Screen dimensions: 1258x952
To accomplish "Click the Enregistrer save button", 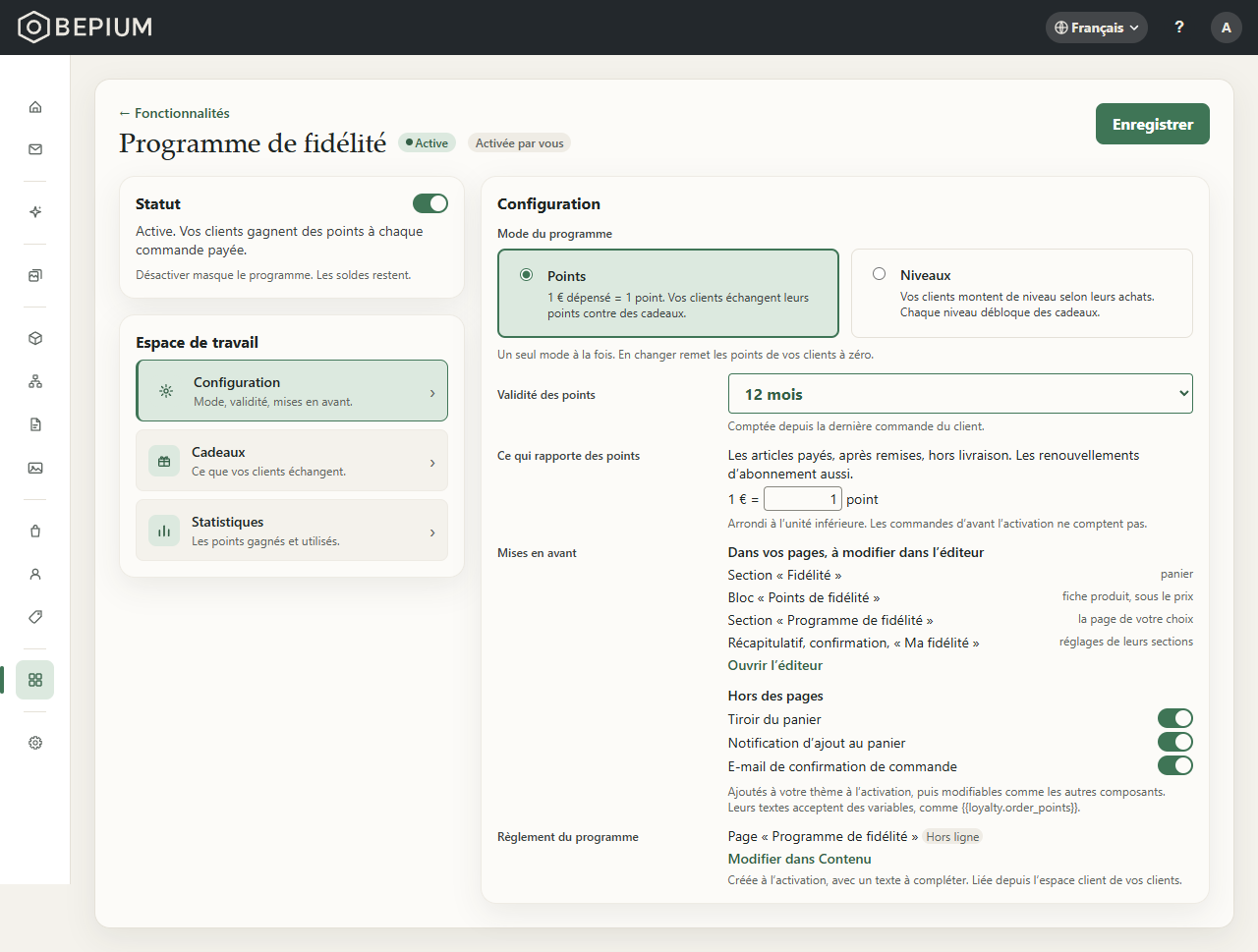I will pyautogui.click(x=1153, y=124).
